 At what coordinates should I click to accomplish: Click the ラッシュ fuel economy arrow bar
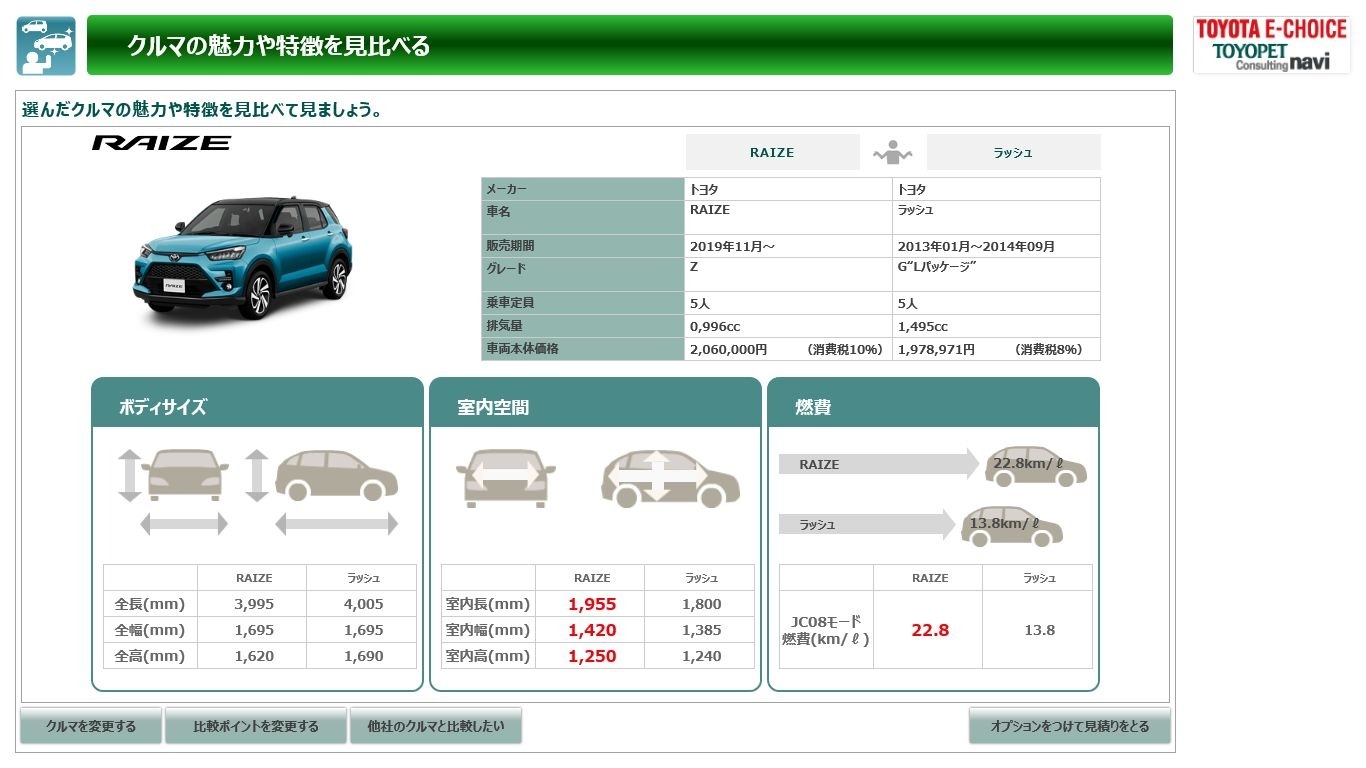(x=867, y=524)
